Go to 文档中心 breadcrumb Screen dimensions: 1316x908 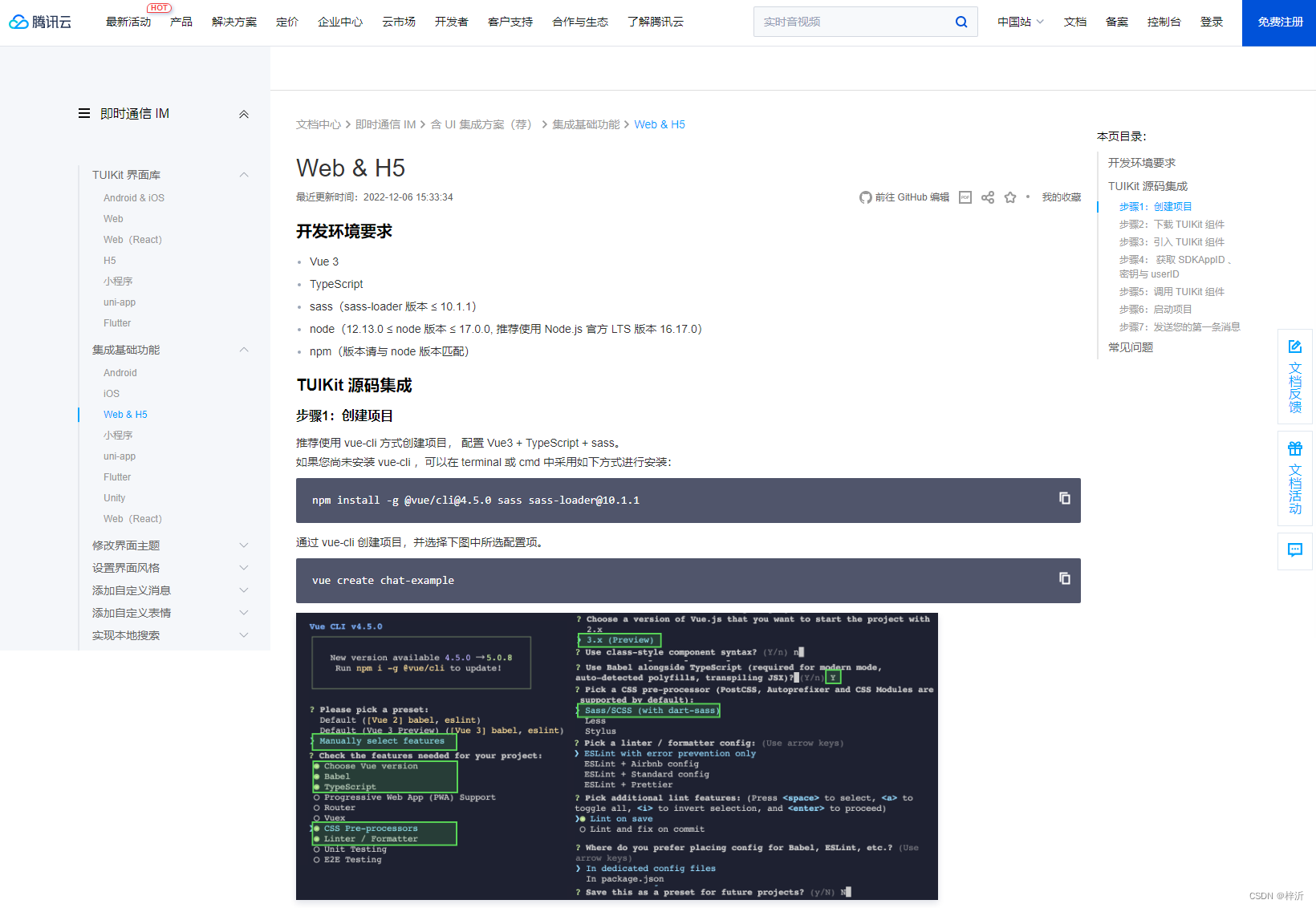coord(319,124)
